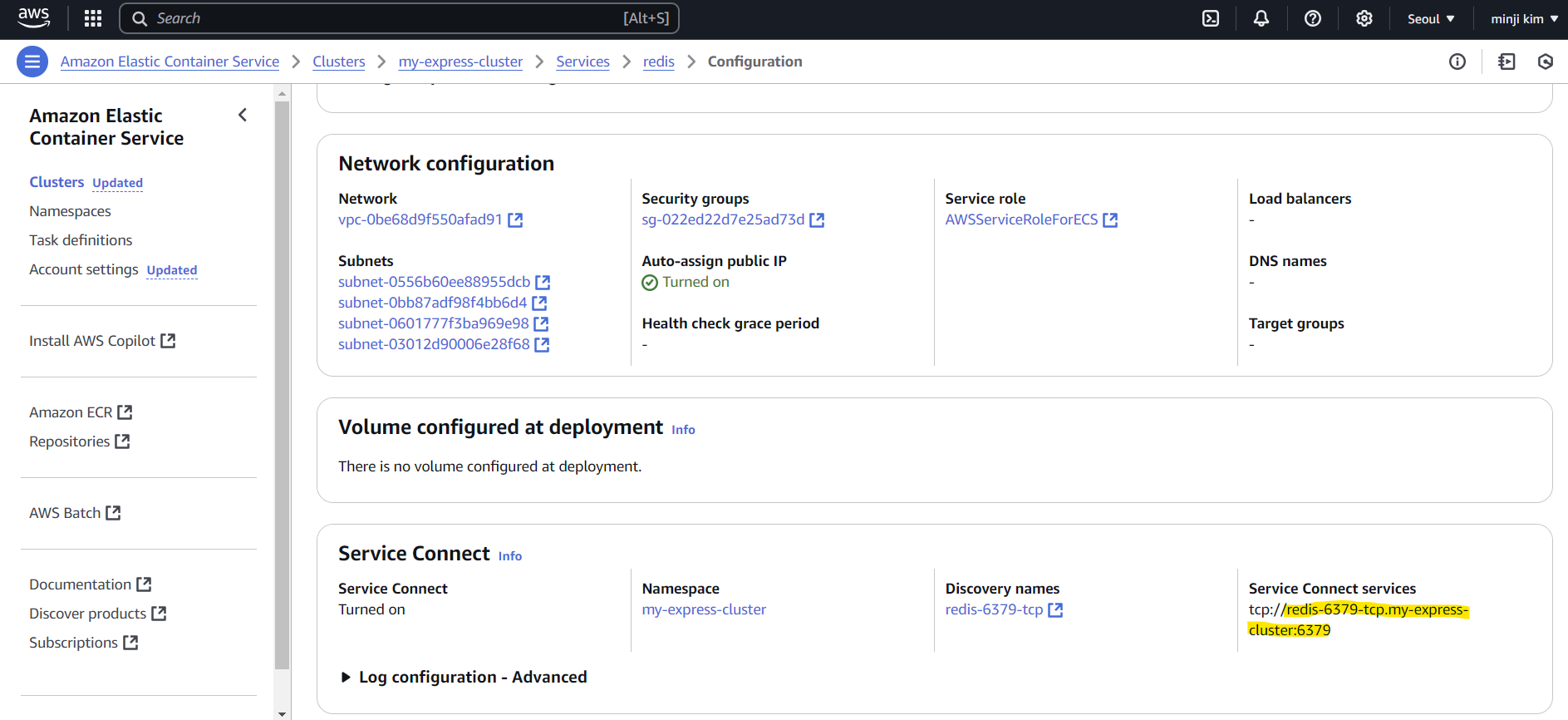Open the minji kim account menu
Screen dimensions: 1568x720
pyautogui.click(x=1524, y=19)
